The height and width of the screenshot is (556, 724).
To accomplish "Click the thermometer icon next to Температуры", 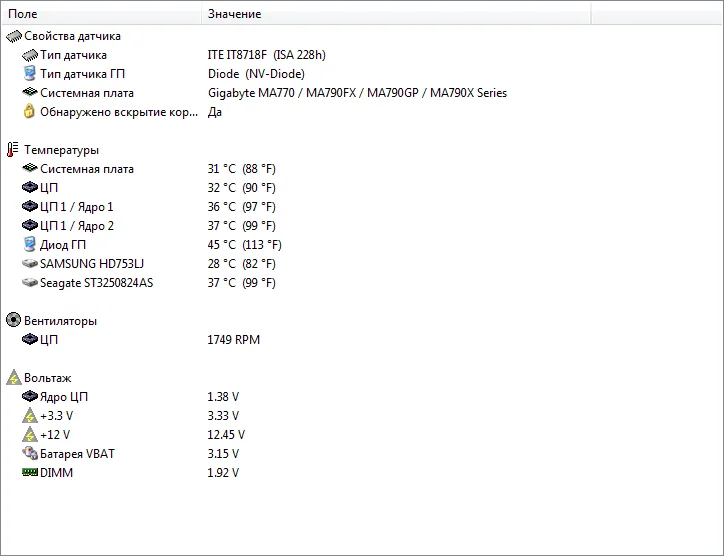I will 12,150.
